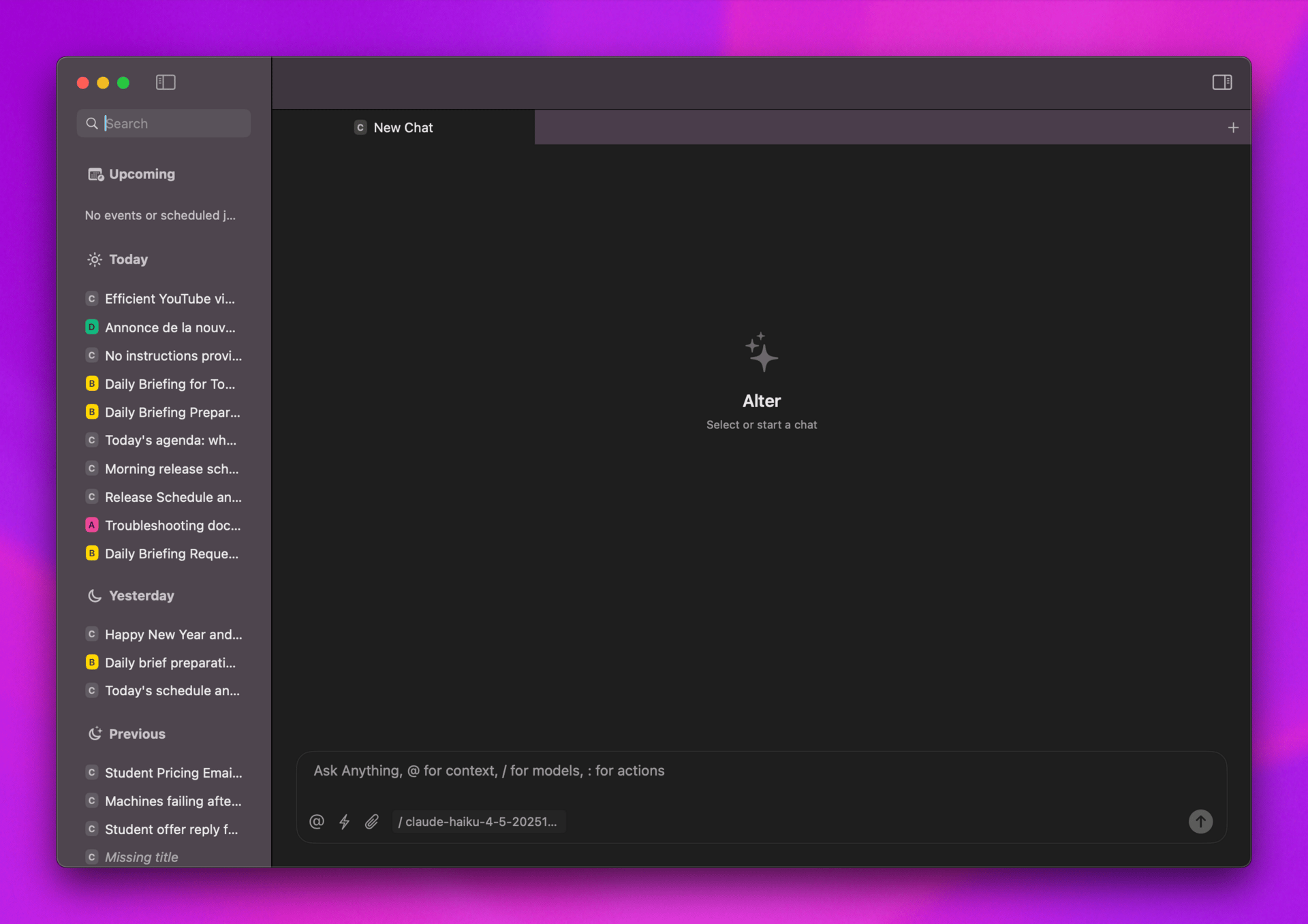Click the paperclip attachment icon
The width and height of the screenshot is (1308, 924).
(371, 821)
